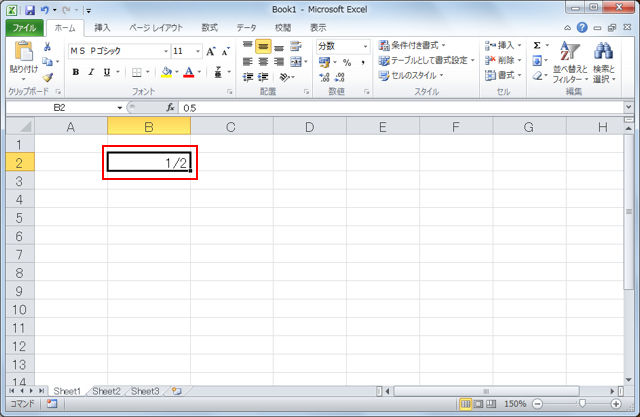Open テーブルとして書式設定 menu

tap(427, 60)
